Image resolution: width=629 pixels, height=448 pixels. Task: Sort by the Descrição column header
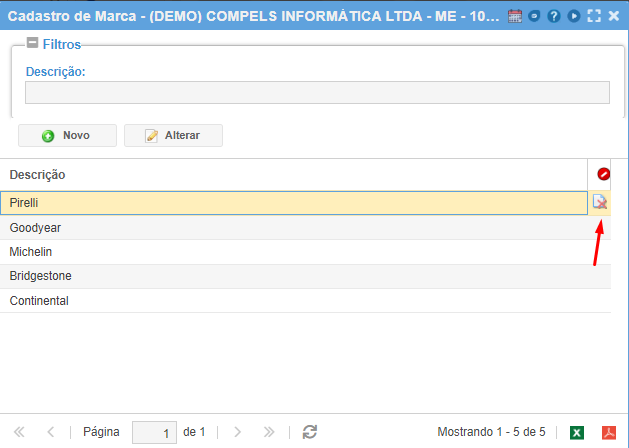[x=294, y=175]
